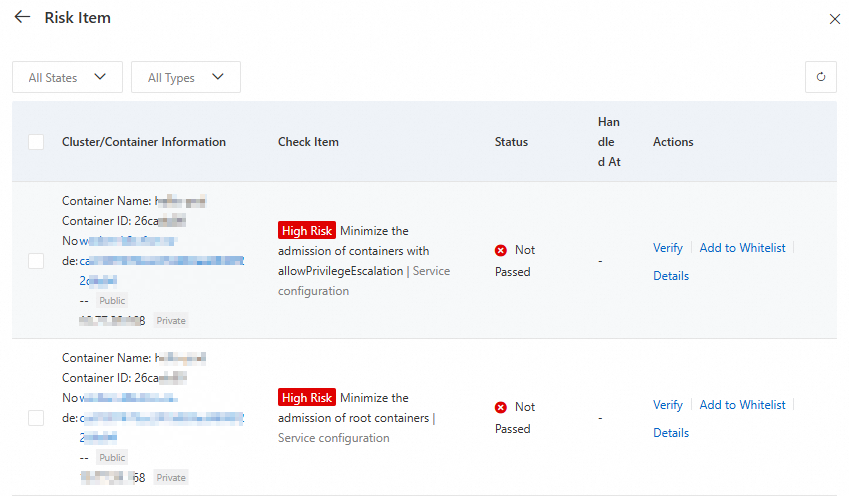Screen dimensions: 849x496
Task: Click the Check Item column header
Action: pos(308,142)
